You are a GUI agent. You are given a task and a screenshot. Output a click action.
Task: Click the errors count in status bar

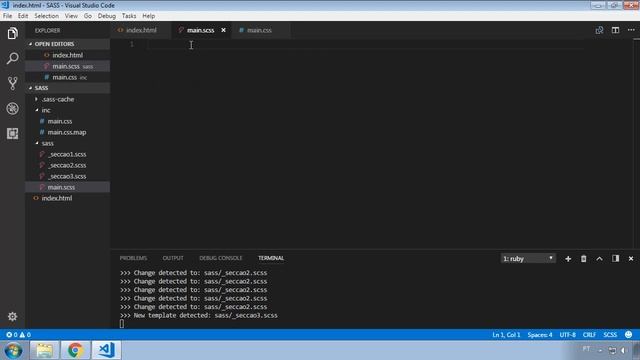tap(12, 335)
